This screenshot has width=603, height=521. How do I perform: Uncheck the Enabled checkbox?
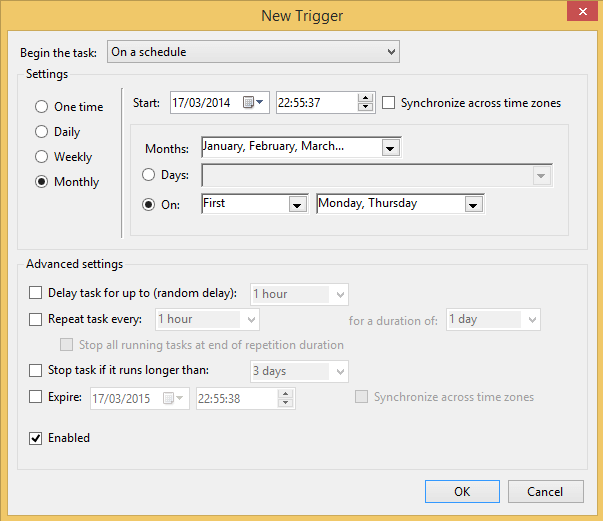click(x=36, y=438)
